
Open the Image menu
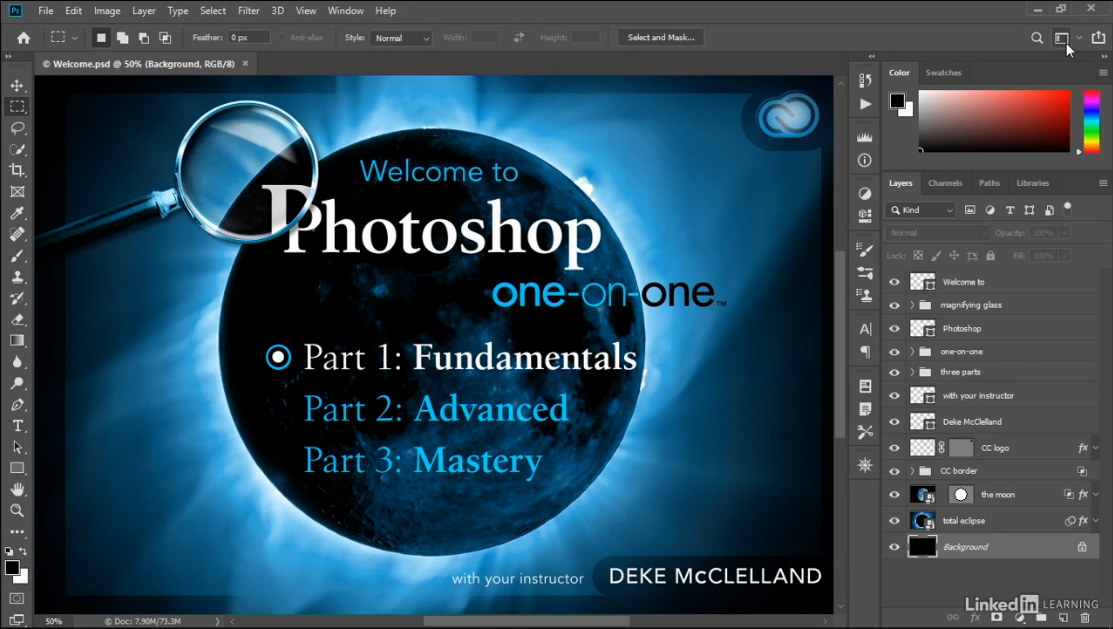pyautogui.click(x=107, y=11)
